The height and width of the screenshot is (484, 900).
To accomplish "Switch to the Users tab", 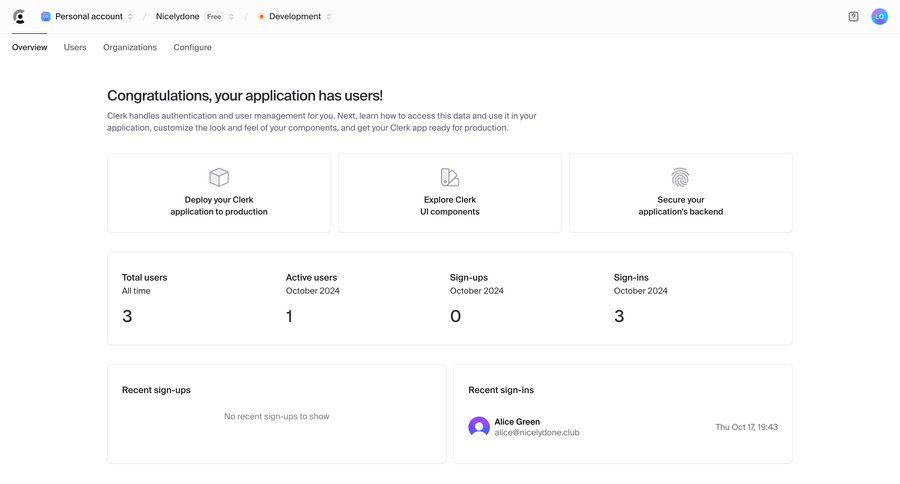I will coord(75,47).
